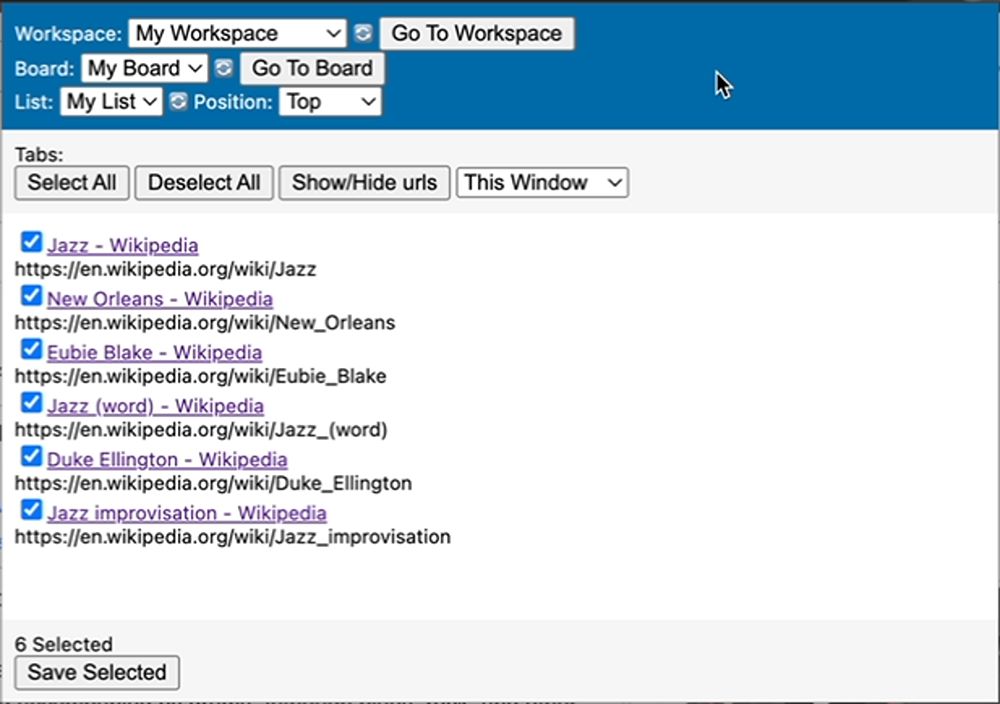Uncheck Jazz (word) tab checkbox
This screenshot has width=1000, height=704.
31,403
